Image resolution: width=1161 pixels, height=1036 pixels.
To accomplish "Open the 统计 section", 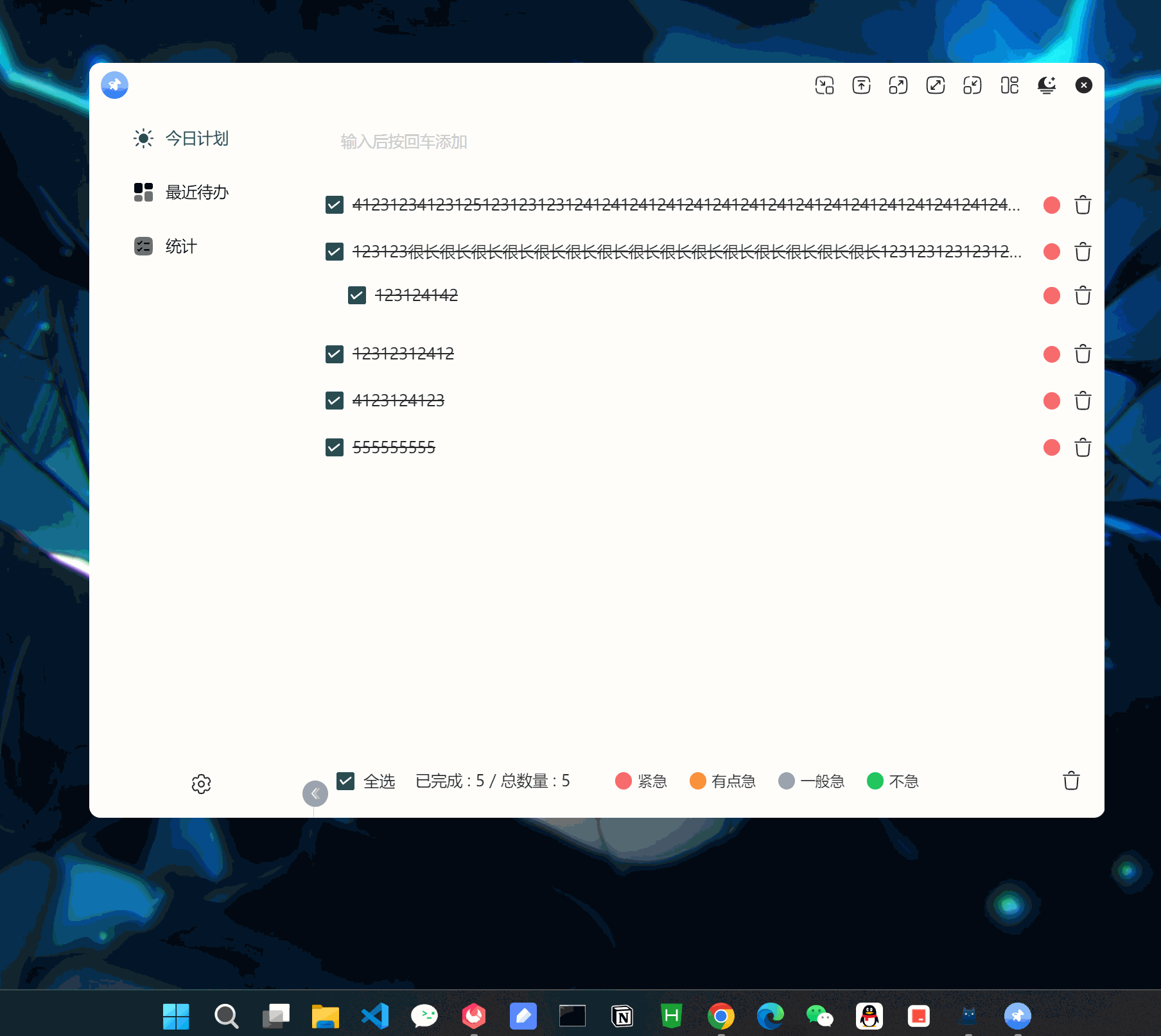I will point(166,246).
